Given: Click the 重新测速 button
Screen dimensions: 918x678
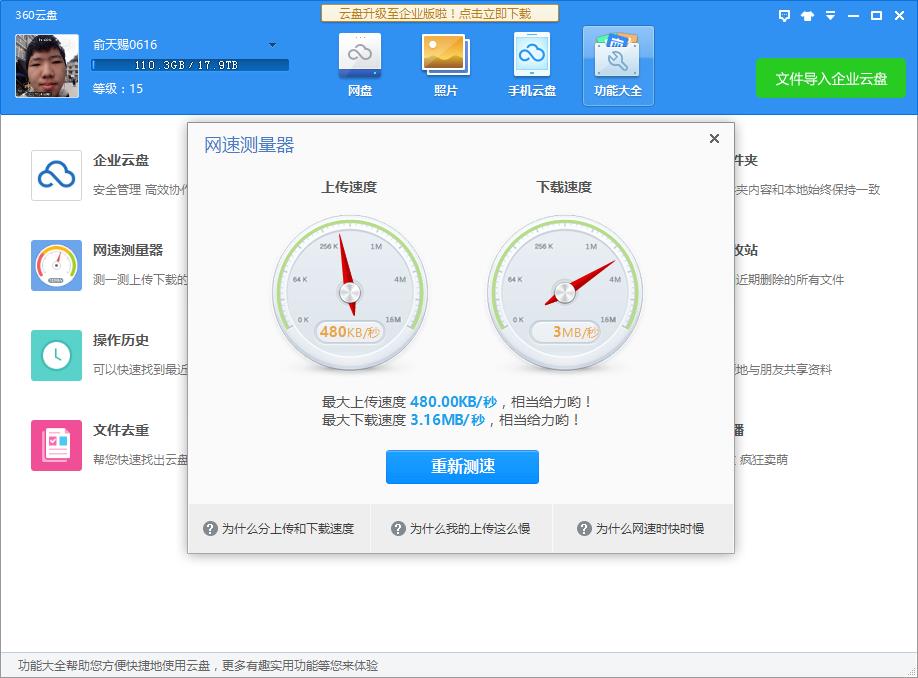Looking at the screenshot, I should click(461, 467).
